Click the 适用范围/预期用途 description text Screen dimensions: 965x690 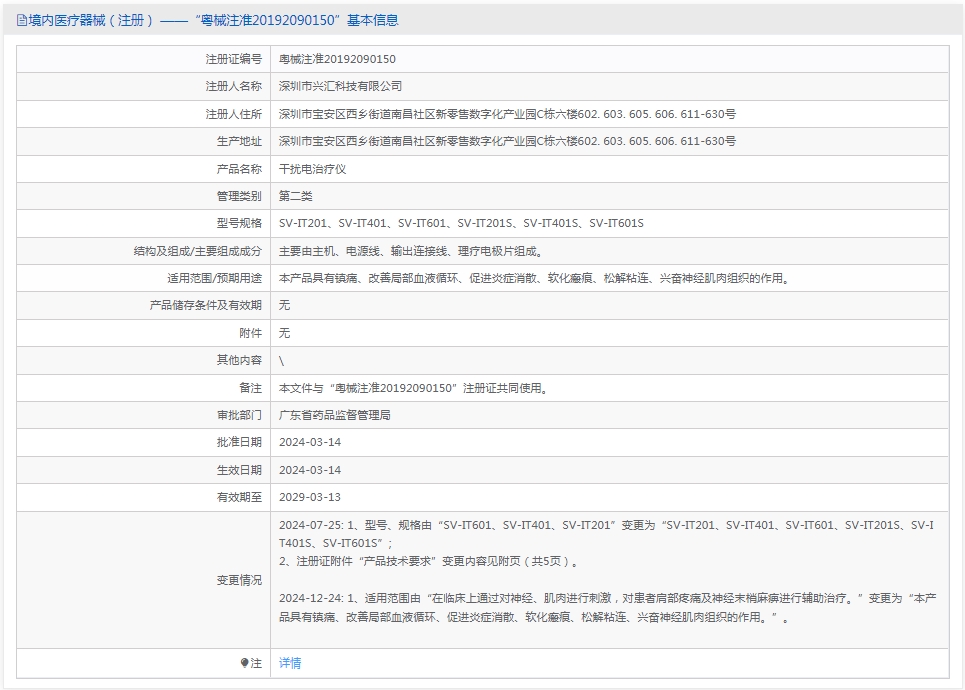point(535,278)
